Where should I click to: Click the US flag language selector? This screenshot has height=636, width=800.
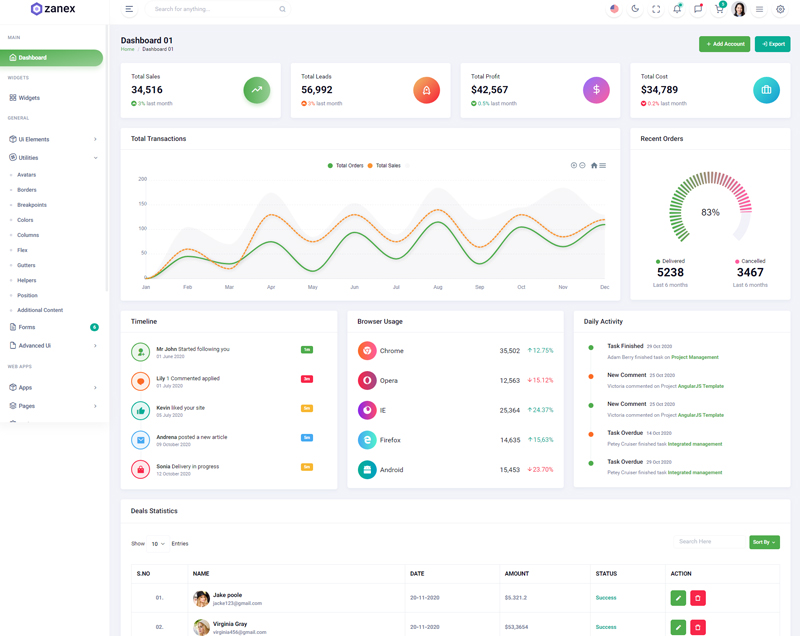coord(614,9)
